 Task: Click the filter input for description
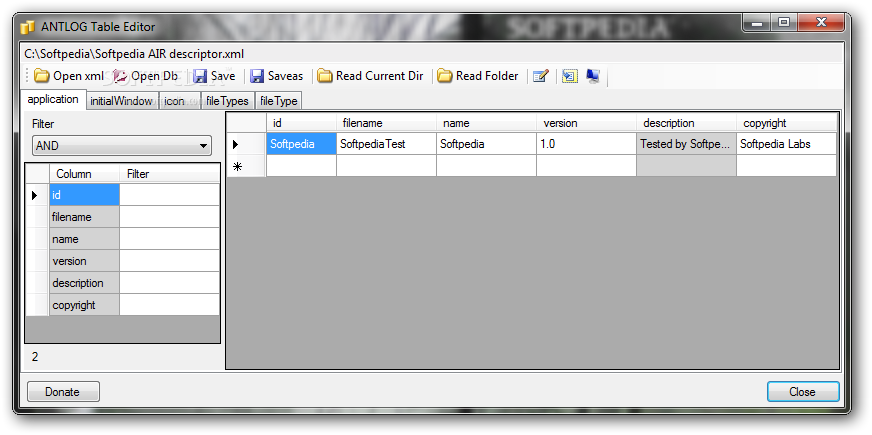pyautogui.click(x=169, y=283)
